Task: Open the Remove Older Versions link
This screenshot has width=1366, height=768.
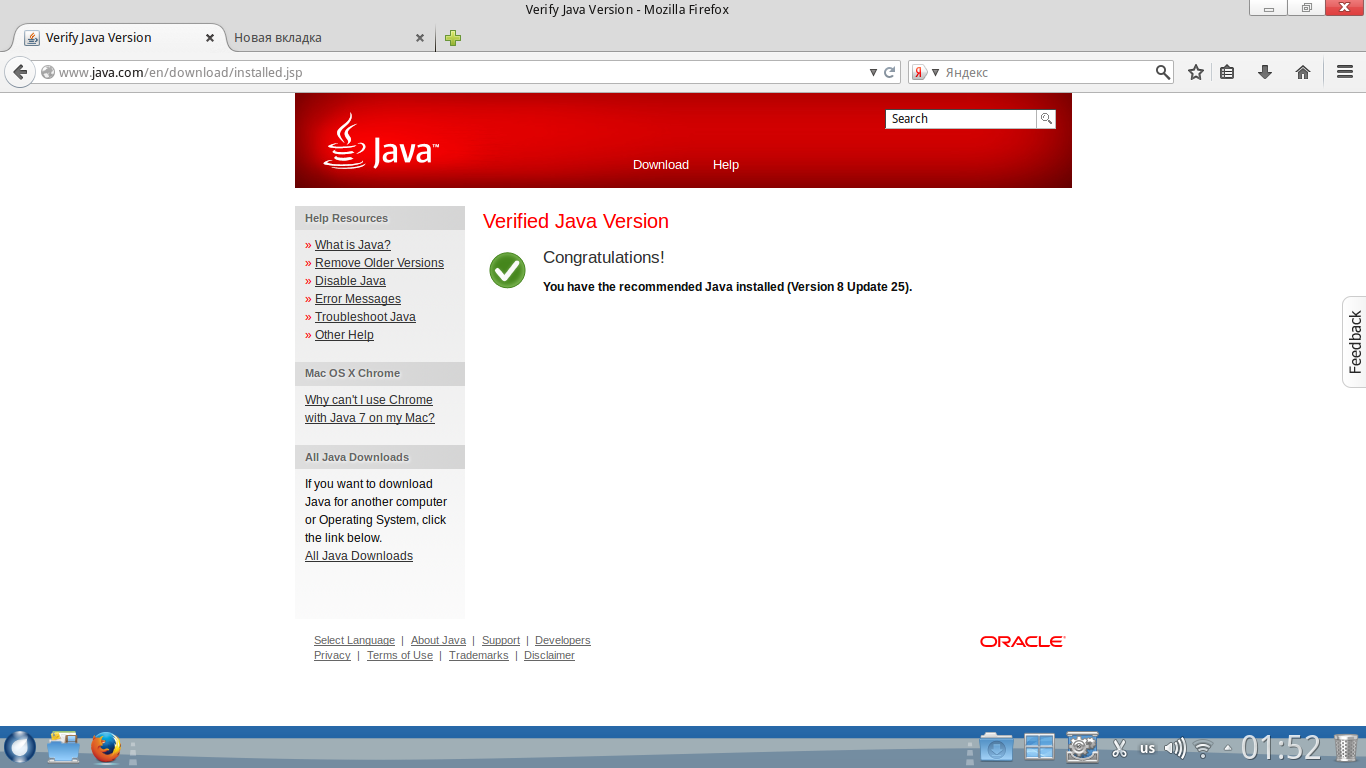Action: (379, 263)
